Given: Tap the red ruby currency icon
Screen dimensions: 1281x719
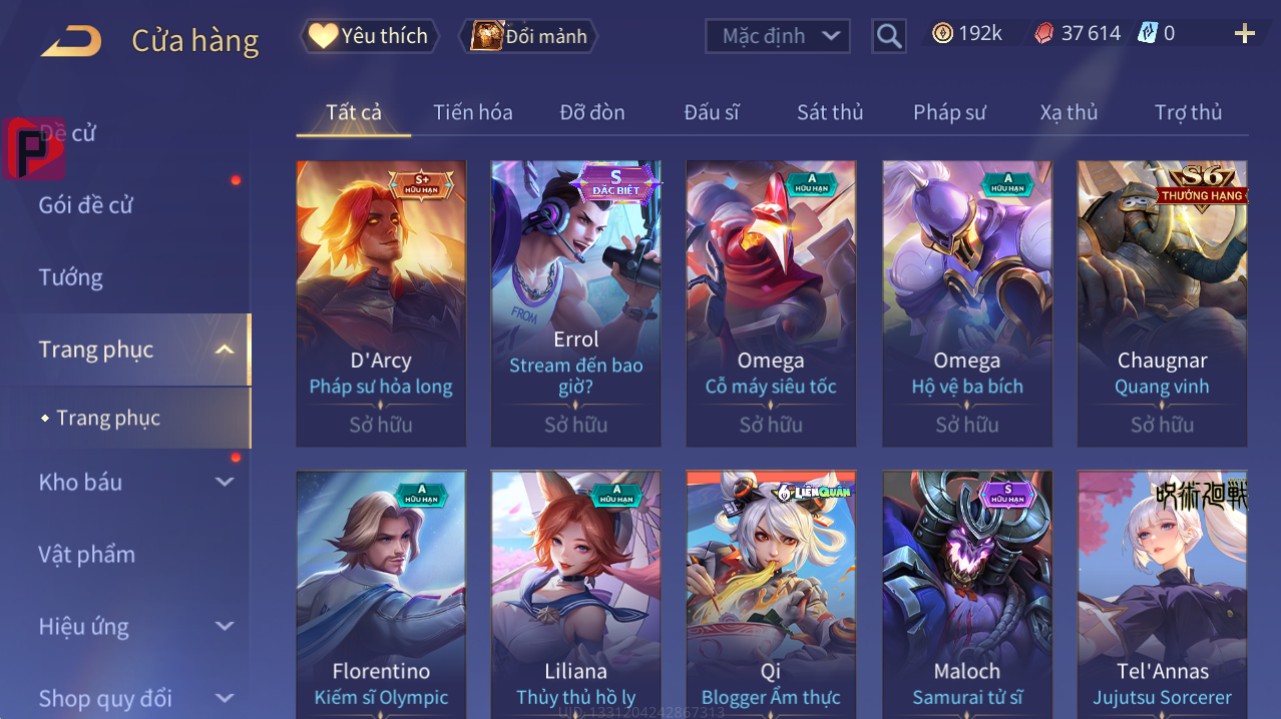Looking at the screenshot, I should 1043,34.
